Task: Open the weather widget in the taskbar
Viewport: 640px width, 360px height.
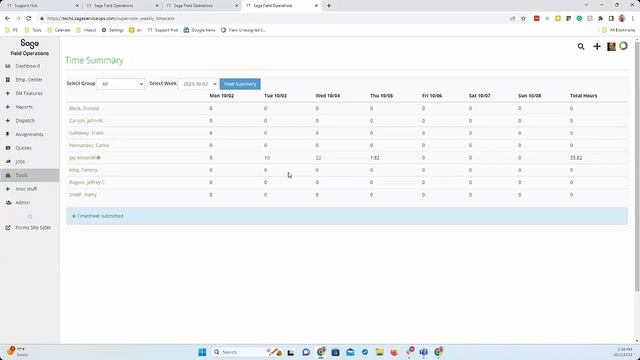Action: (17, 352)
